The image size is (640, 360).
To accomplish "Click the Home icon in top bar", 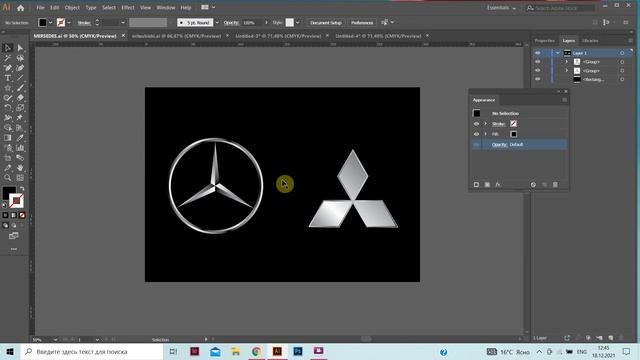I will (20, 8).
